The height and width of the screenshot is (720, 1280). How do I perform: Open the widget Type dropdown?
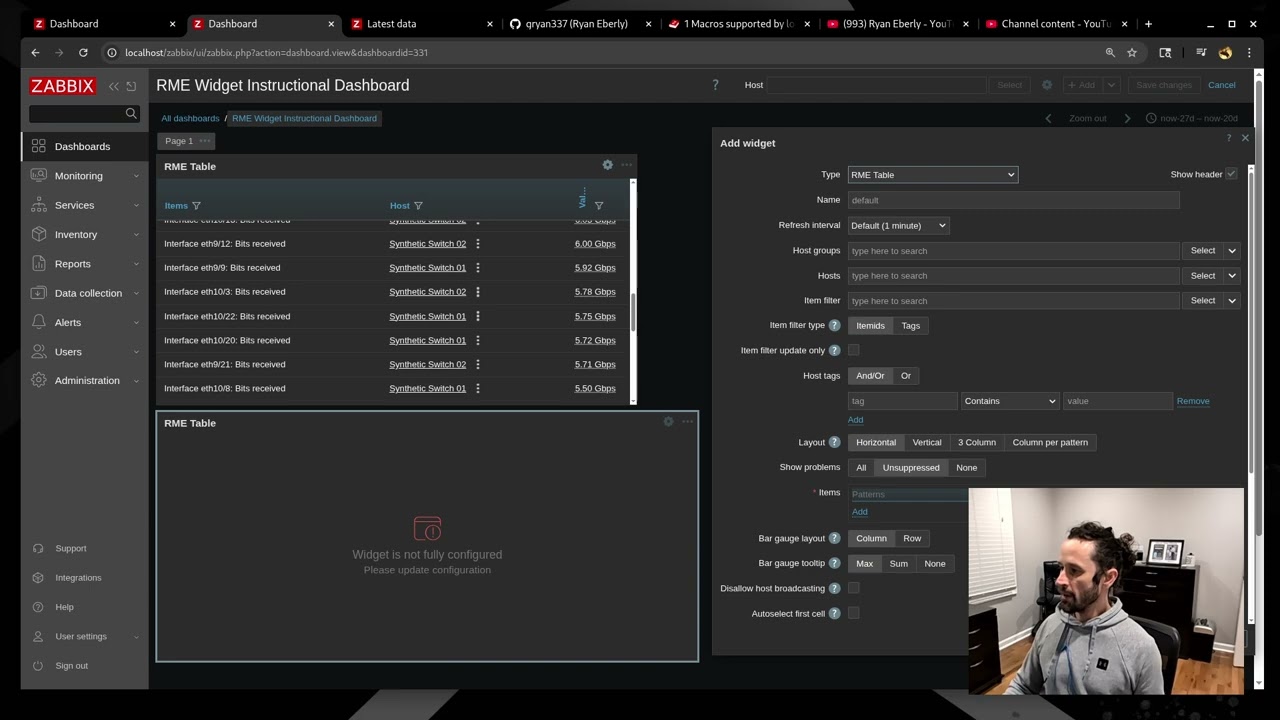933,175
